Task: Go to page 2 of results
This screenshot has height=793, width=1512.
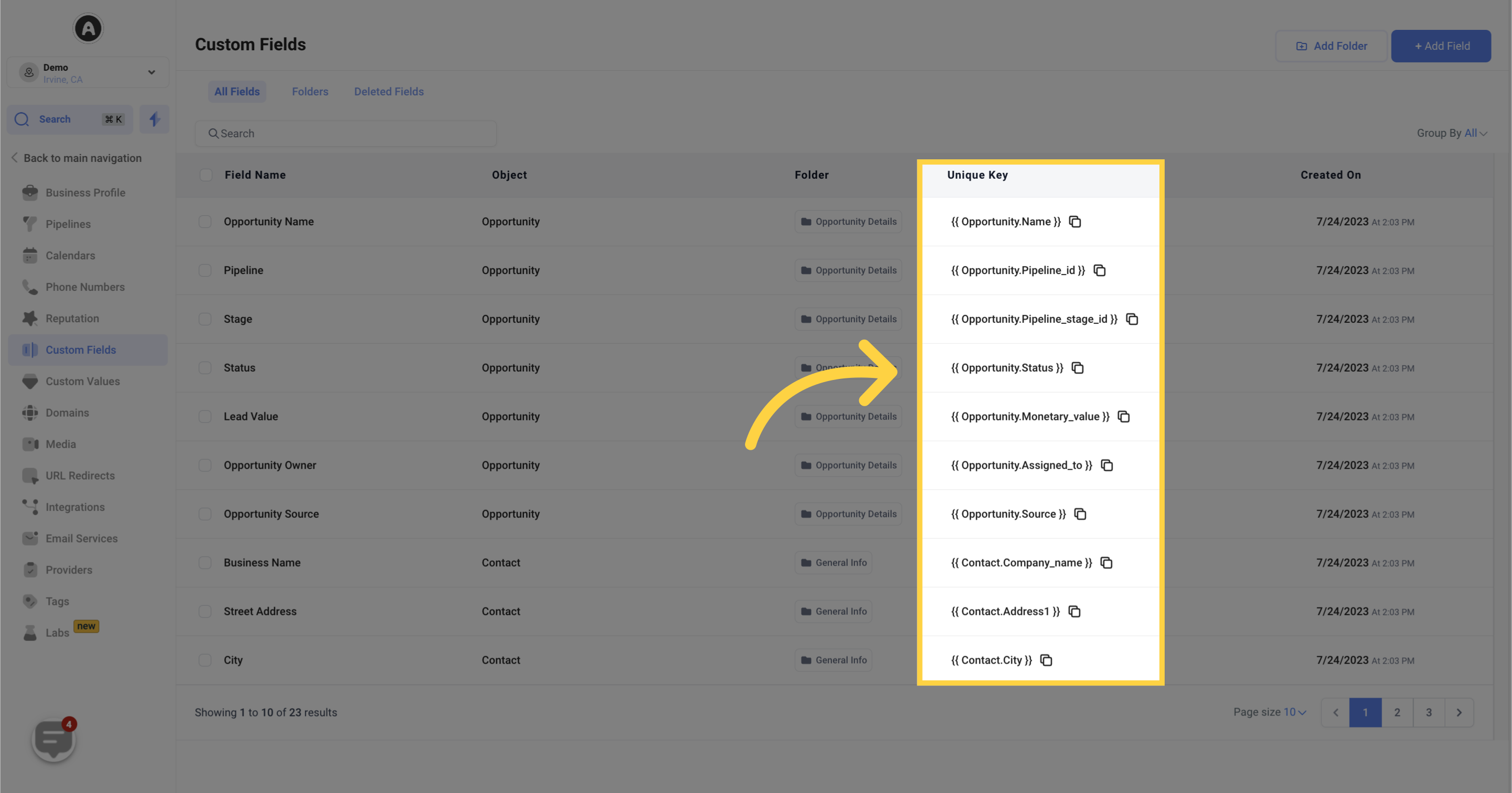Action: coord(1397,712)
